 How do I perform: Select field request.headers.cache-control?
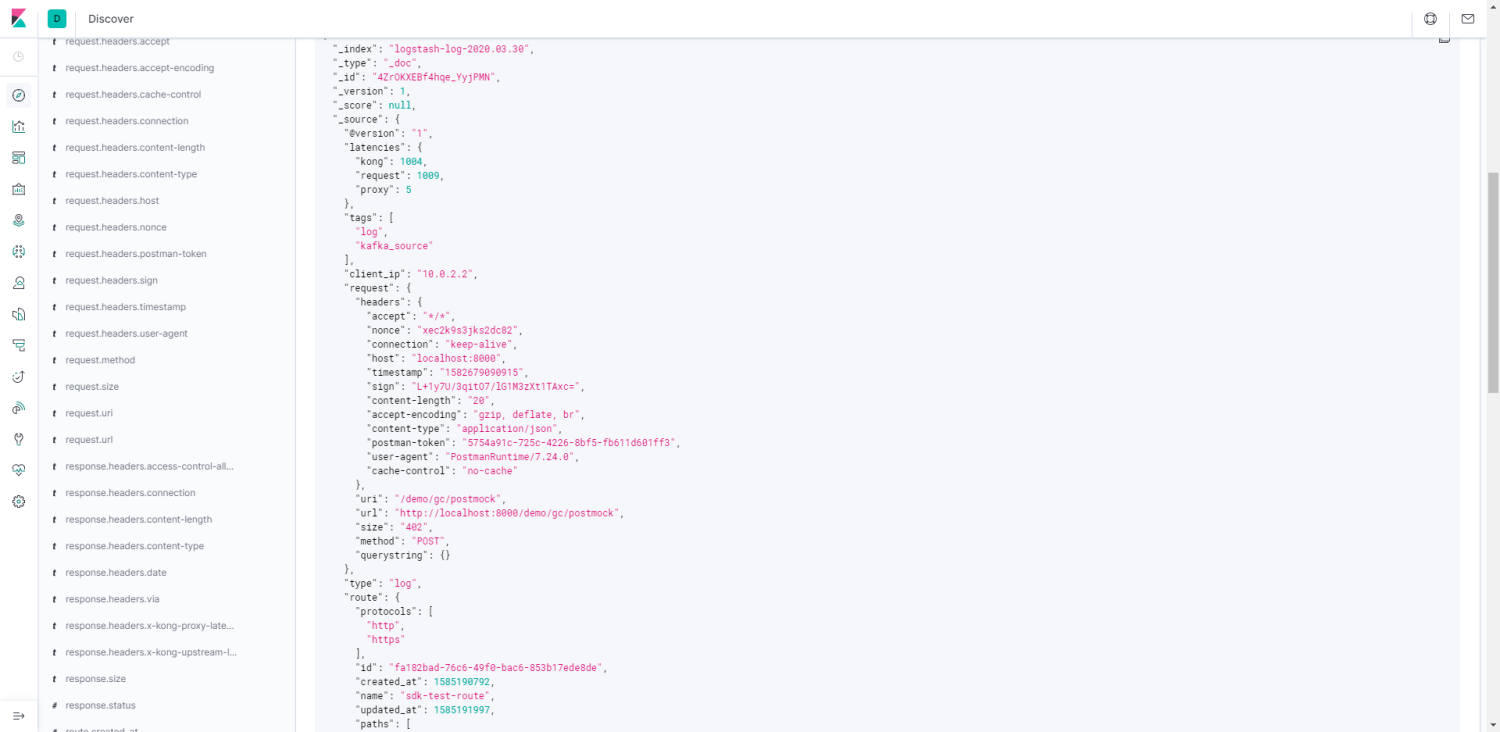point(133,95)
